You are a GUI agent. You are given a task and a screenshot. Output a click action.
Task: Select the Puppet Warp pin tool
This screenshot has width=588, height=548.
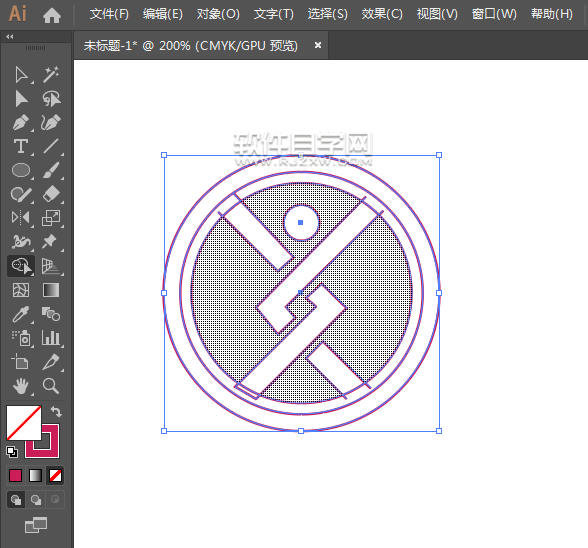point(50,242)
